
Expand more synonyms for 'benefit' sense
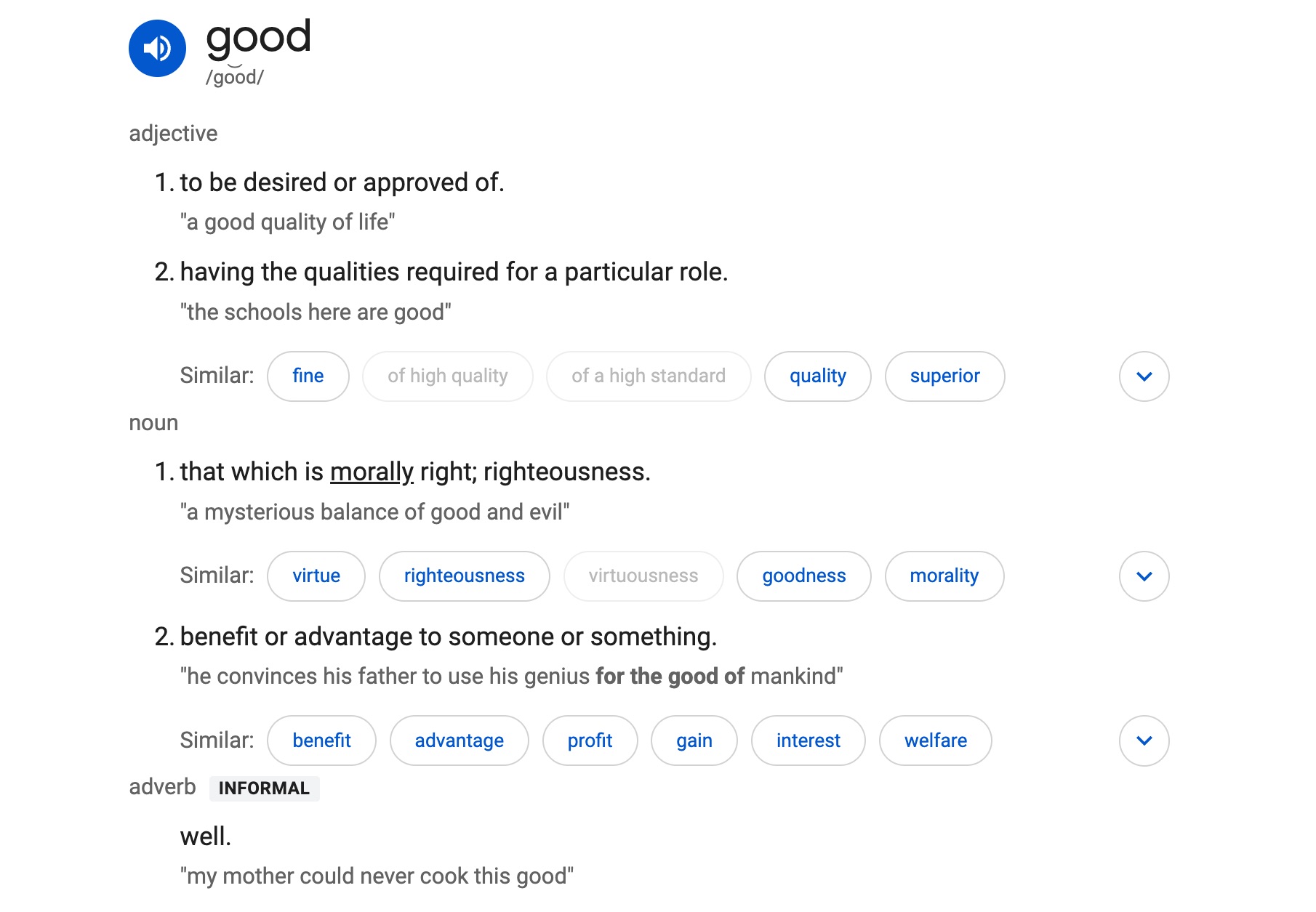[x=1144, y=741]
